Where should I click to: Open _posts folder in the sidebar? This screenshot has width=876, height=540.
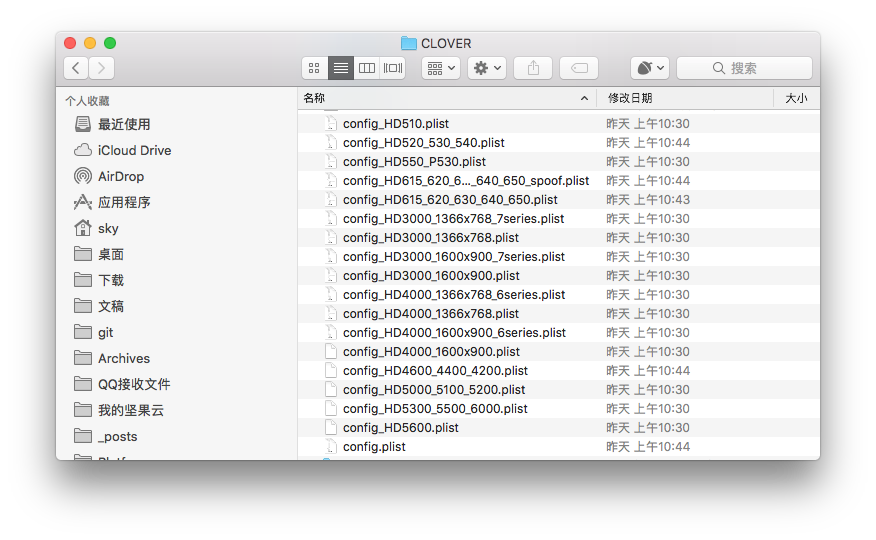[117, 437]
